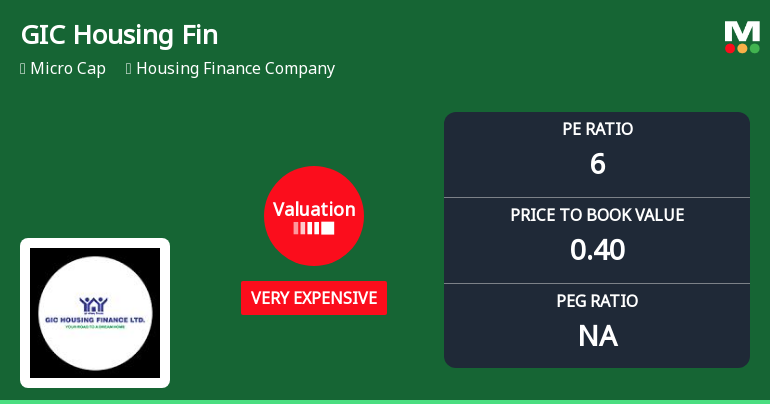
Task: Select the VERY EXPENSIVE badge
Action: 314,298
